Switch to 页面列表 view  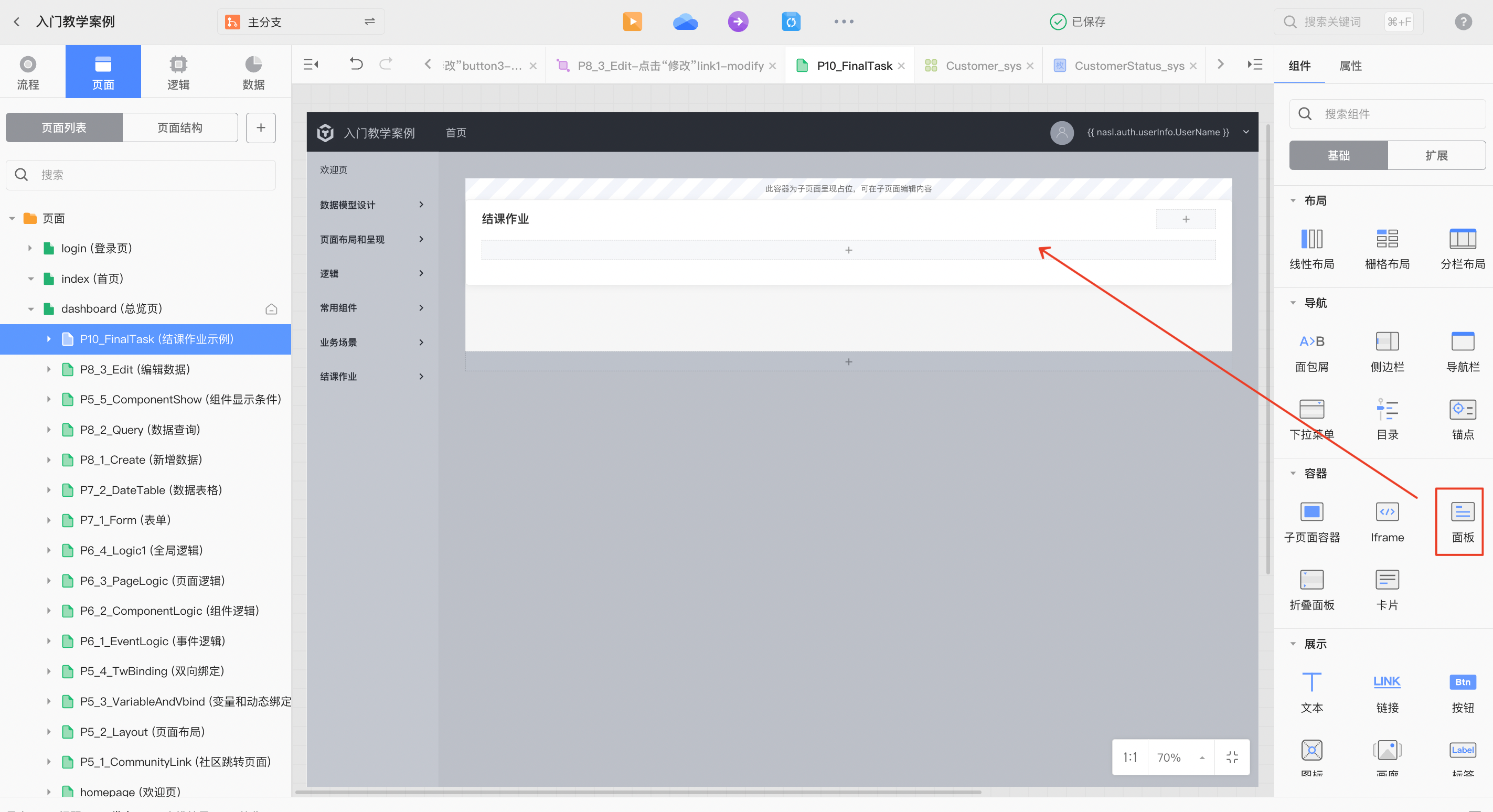[x=64, y=127]
